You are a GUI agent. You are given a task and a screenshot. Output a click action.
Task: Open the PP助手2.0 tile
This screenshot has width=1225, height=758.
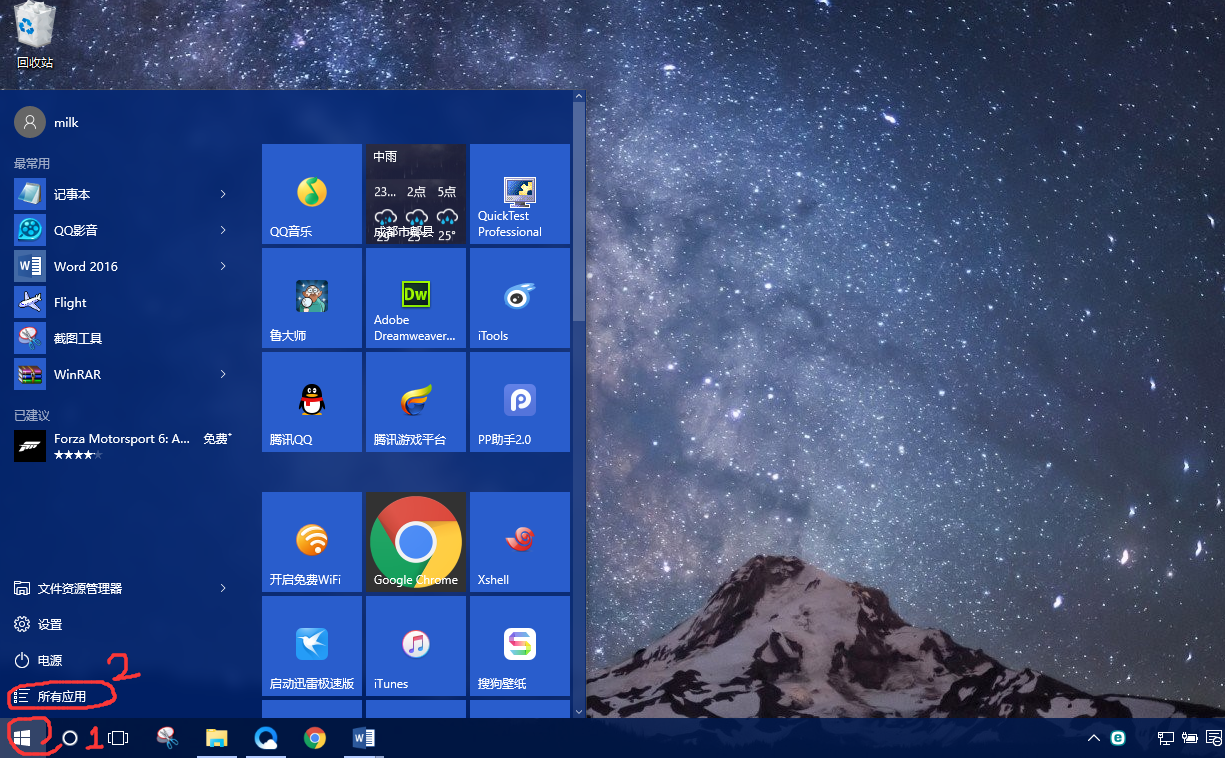520,402
